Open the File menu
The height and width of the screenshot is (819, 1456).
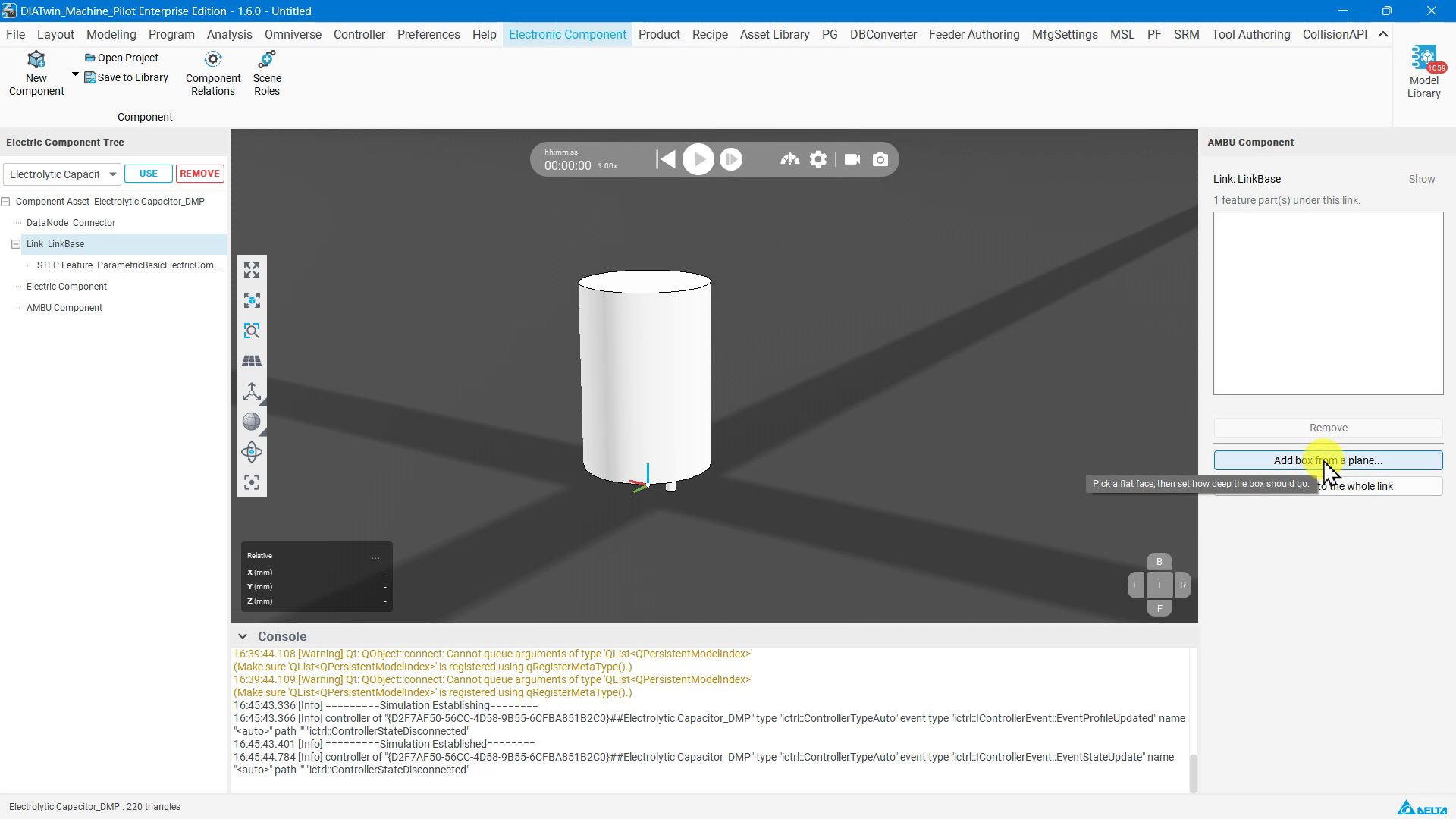pyautogui.click(x=15, y=34)
